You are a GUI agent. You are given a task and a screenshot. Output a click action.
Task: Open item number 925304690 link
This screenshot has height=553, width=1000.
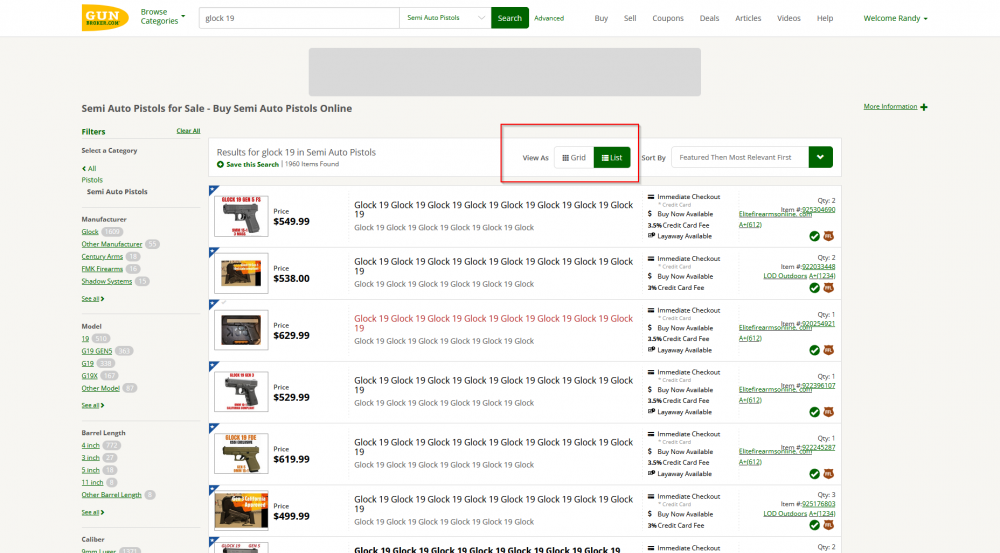pyautogui.click(x=818, y=209)
